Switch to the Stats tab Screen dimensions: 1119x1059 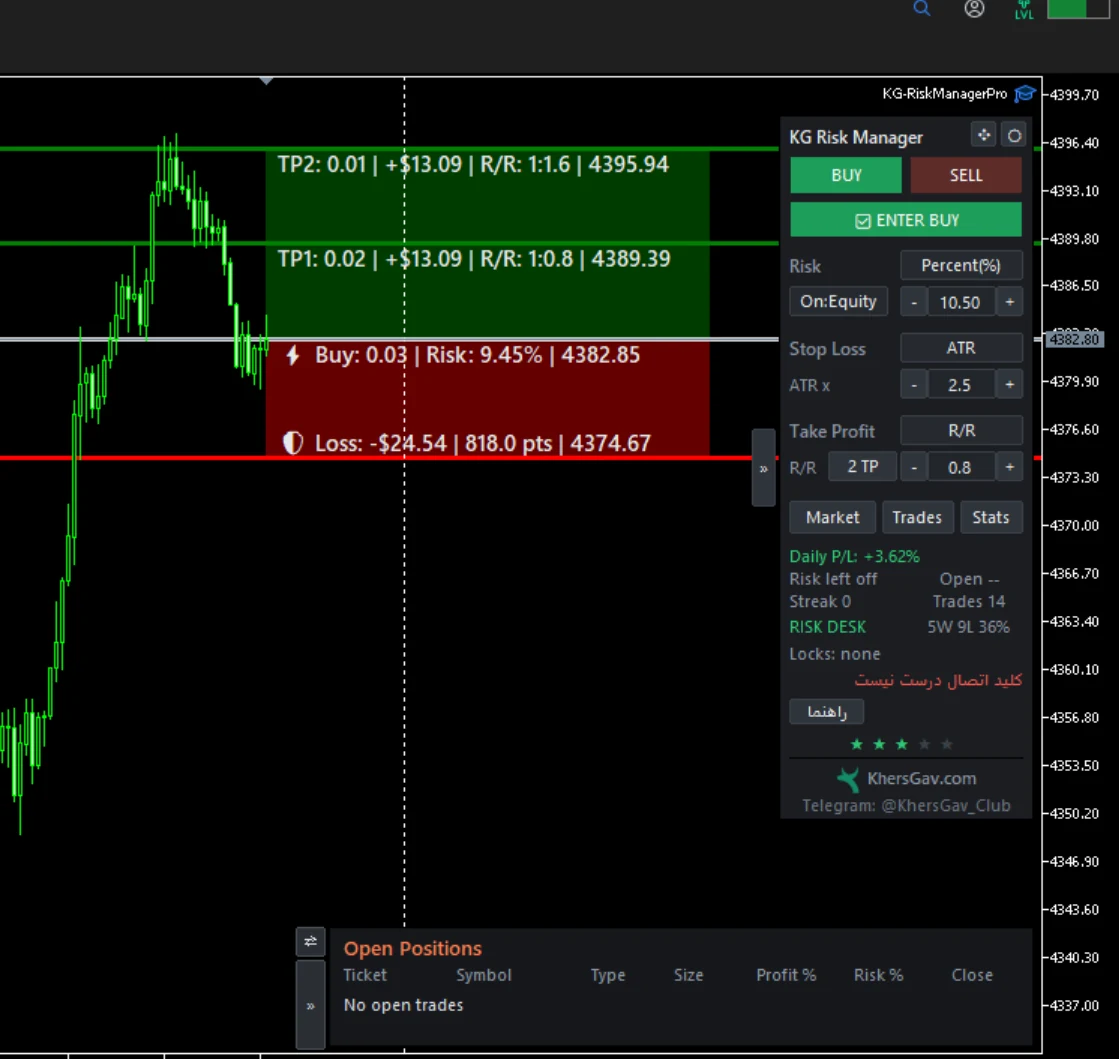point(991,517)
